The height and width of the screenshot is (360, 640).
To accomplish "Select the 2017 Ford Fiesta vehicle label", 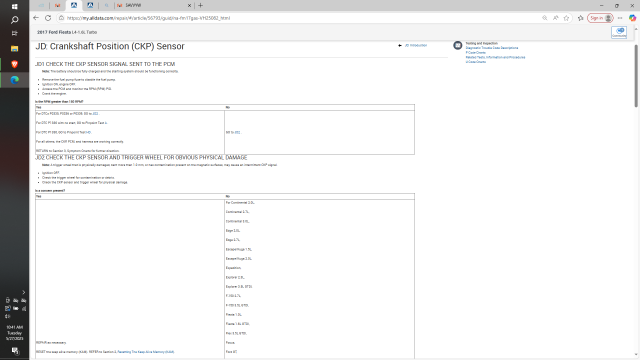I will coord(67,32).
